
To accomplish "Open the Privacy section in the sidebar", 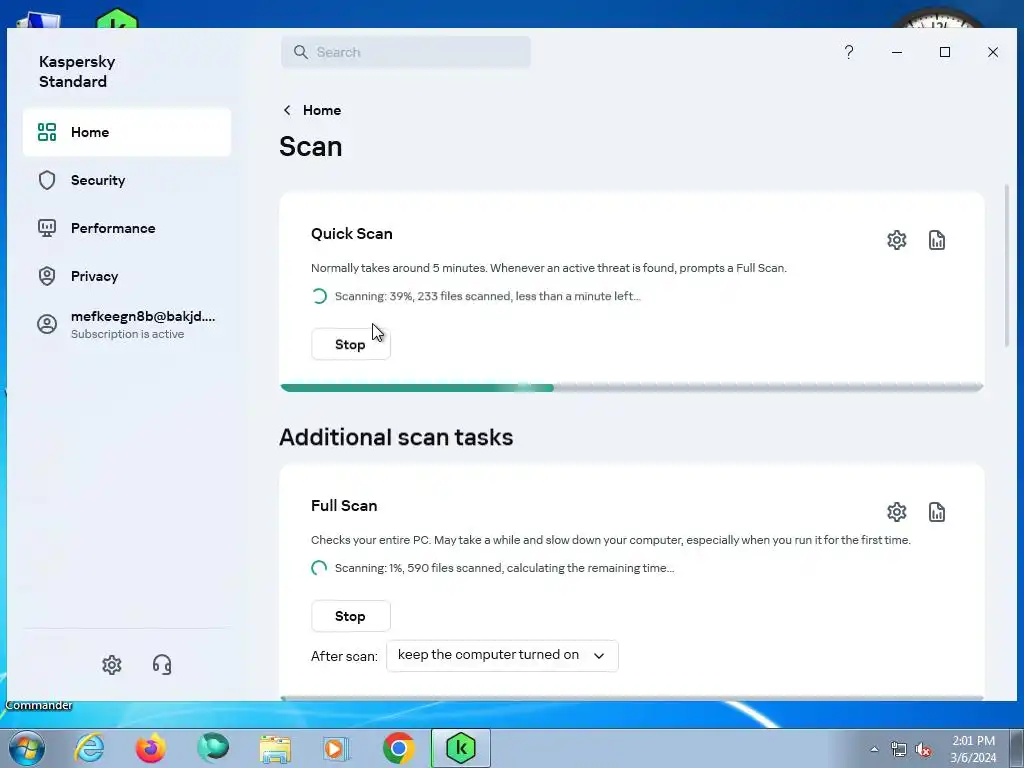I will click(127, 276).
